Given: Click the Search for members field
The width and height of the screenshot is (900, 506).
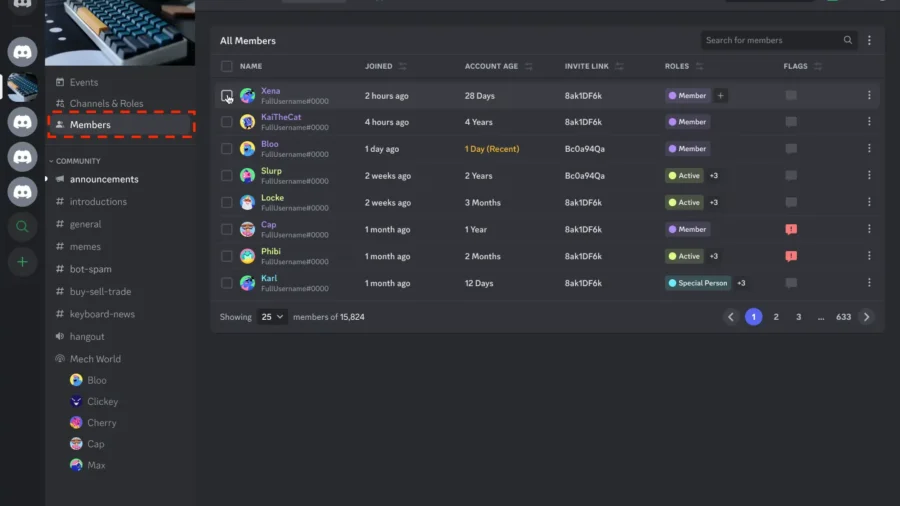Looking at the screenshot, I should pyautogui.click(x=771, y=41).
